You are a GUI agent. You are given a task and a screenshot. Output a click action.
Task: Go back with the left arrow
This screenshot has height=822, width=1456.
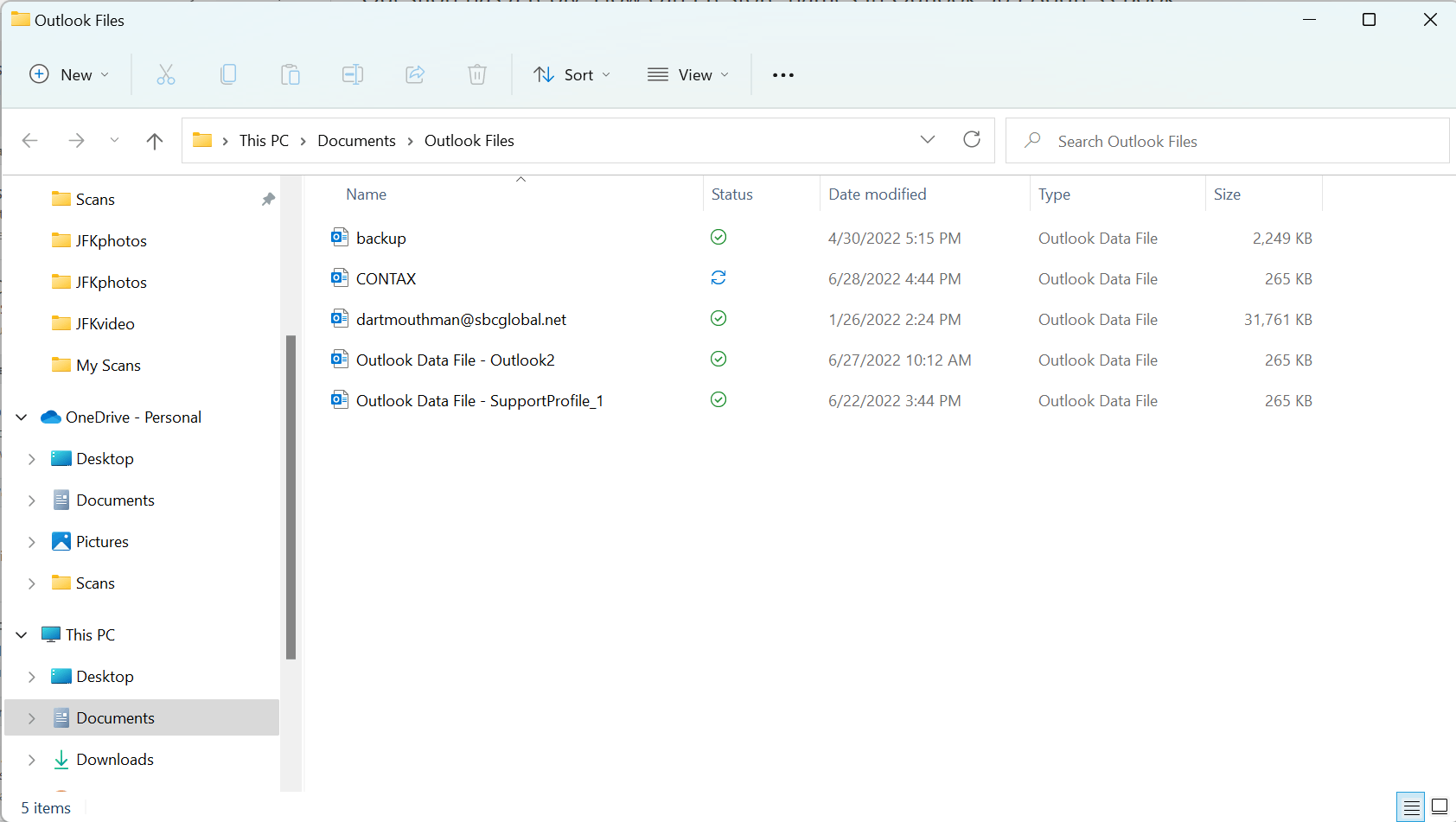(x=30, y=141)
